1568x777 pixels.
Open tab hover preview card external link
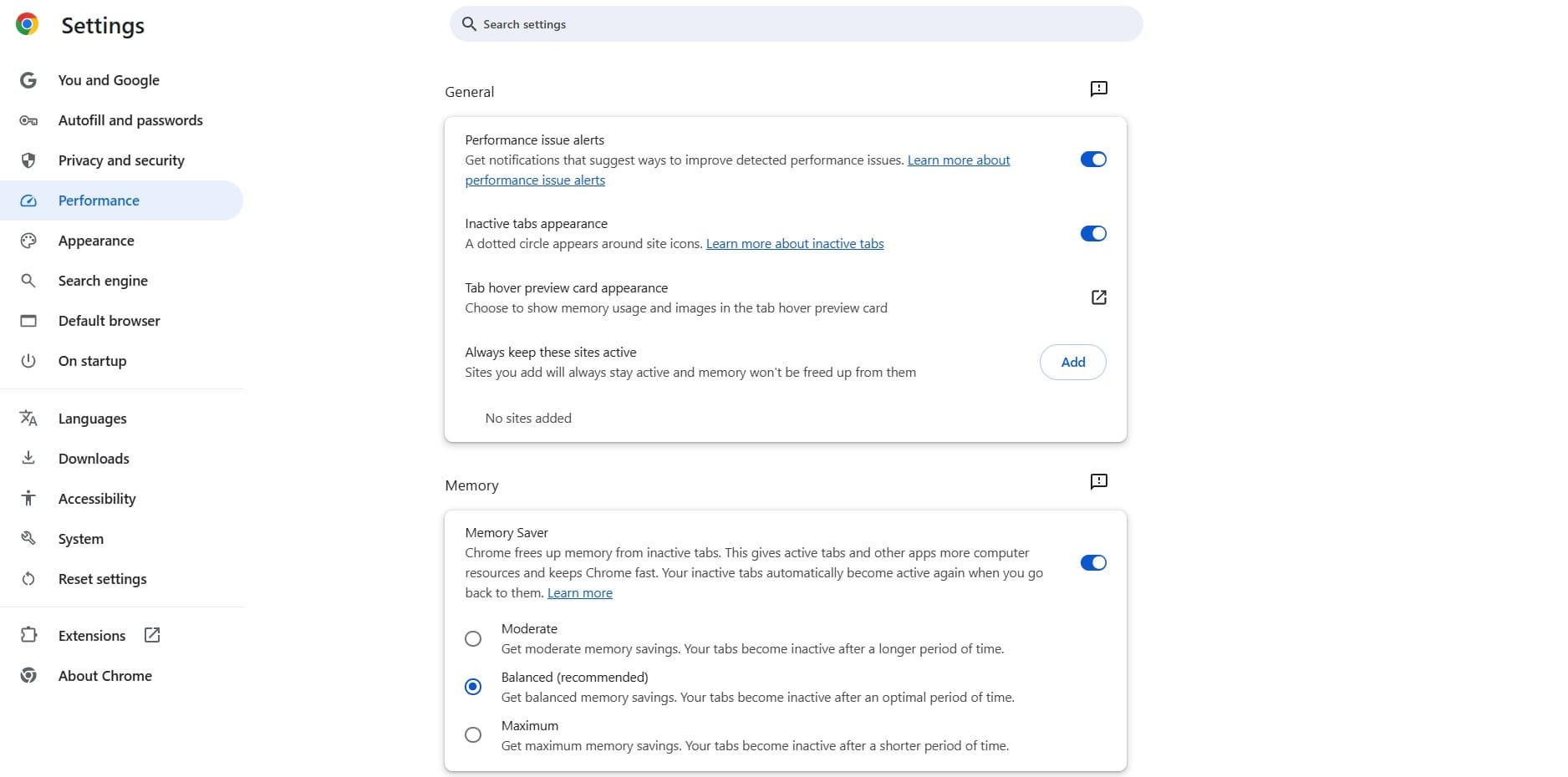1098,297
